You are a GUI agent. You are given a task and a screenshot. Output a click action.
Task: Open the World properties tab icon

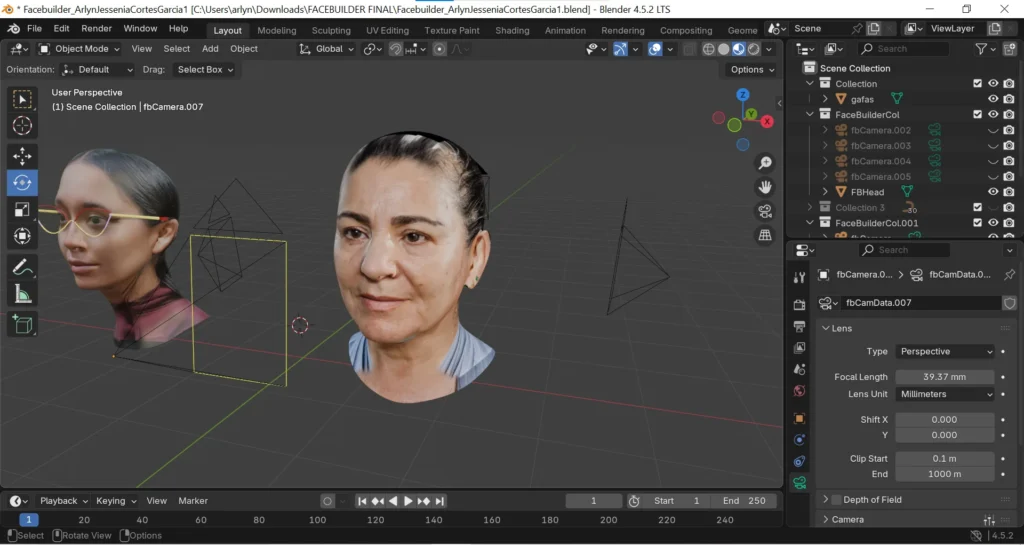[x=799, y=391]
